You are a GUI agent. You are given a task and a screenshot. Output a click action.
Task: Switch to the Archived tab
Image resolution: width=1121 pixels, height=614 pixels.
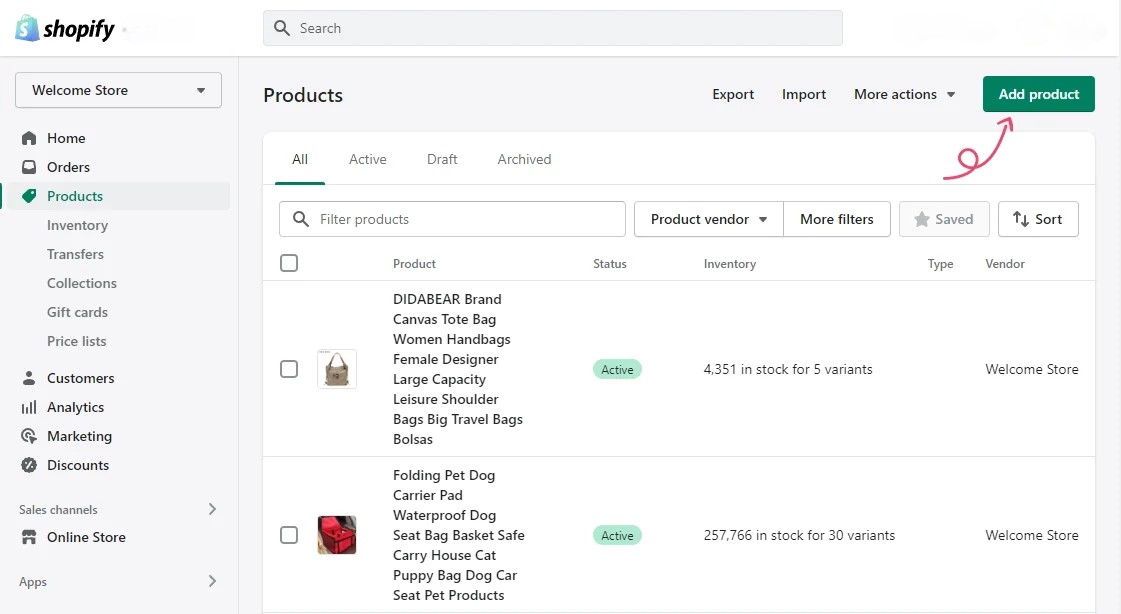(x=524, y=159)
